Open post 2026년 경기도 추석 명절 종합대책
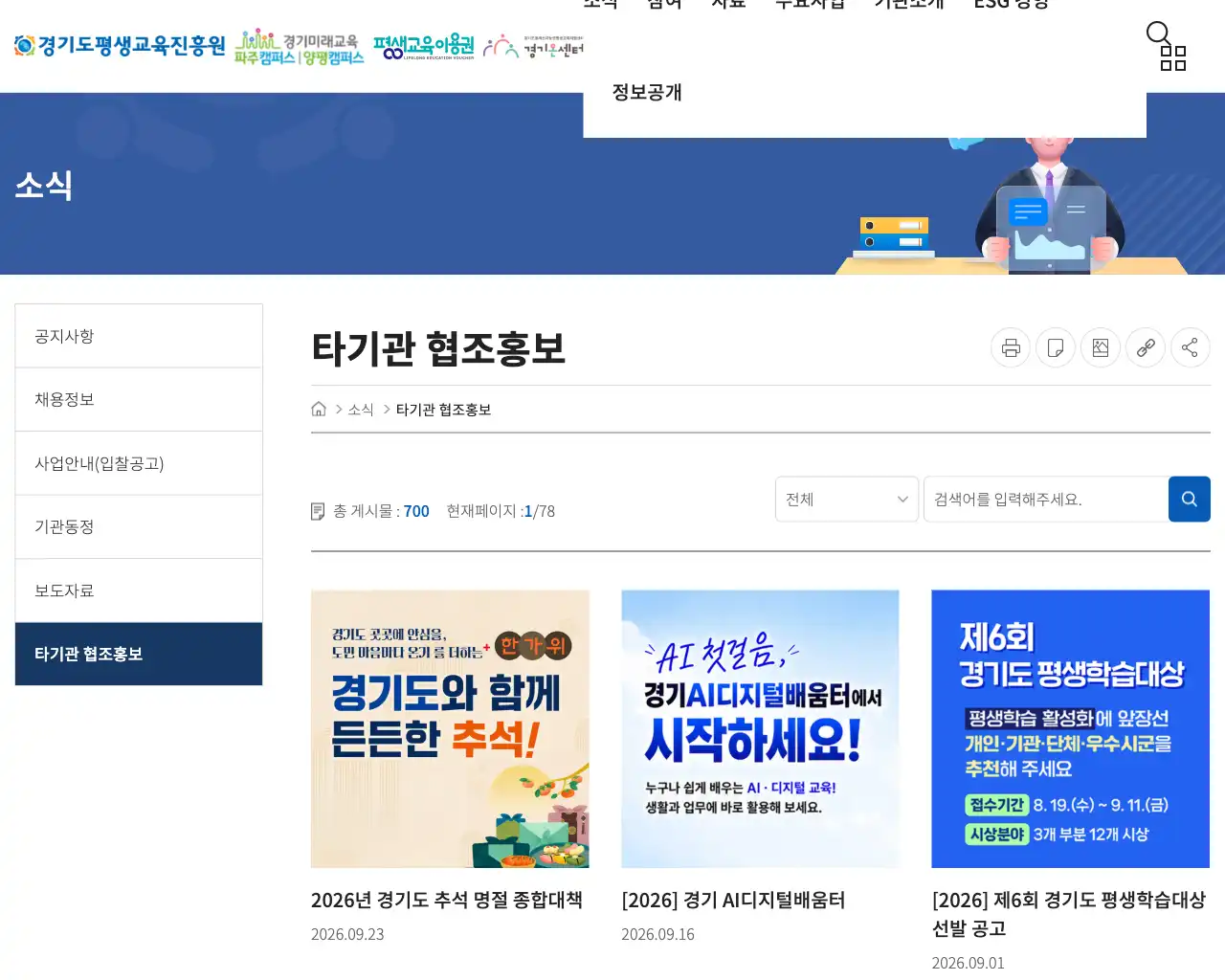The height and width of the screenshot is (980, 1225). (x=447, y=900)
